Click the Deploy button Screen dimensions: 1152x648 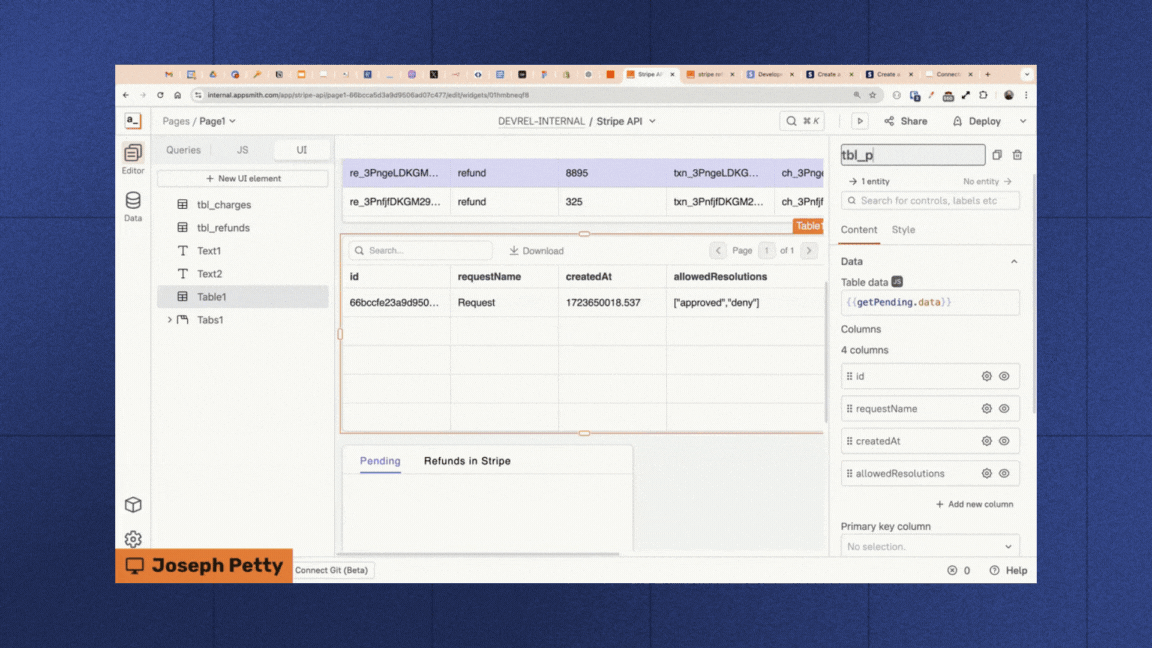click(x=976, y=121)
